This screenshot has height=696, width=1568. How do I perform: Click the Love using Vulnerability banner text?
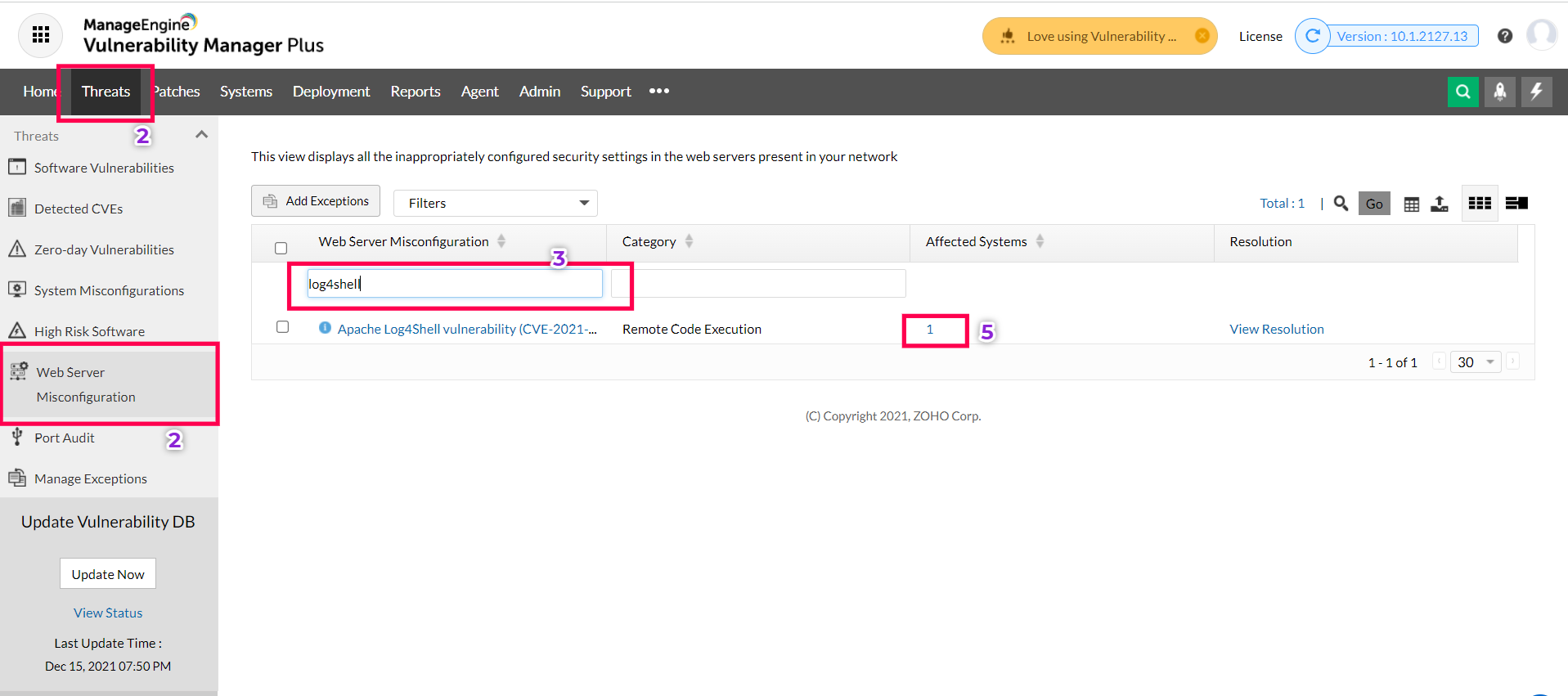coord(1102,36)
